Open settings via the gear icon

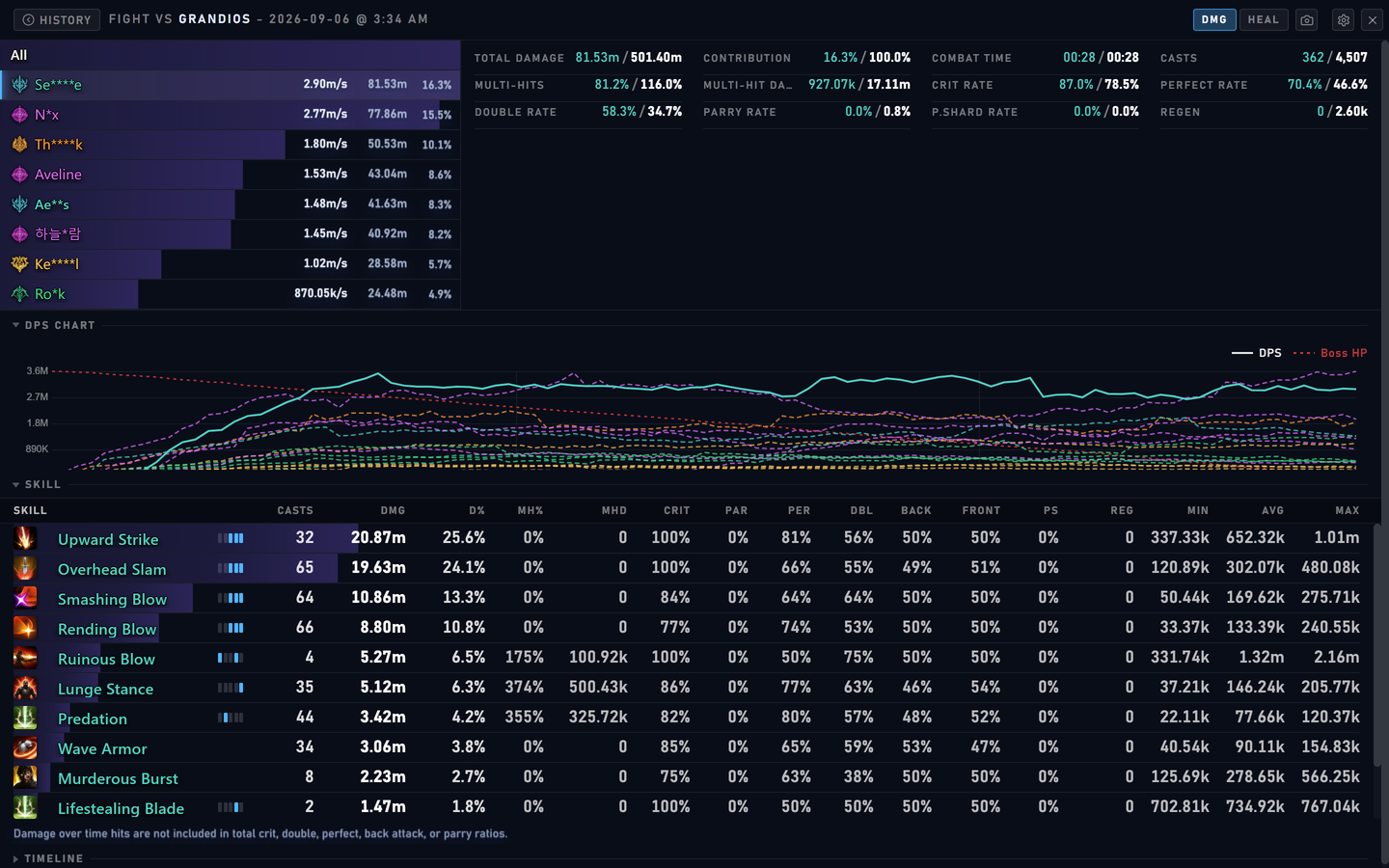tap(1344, 19)
